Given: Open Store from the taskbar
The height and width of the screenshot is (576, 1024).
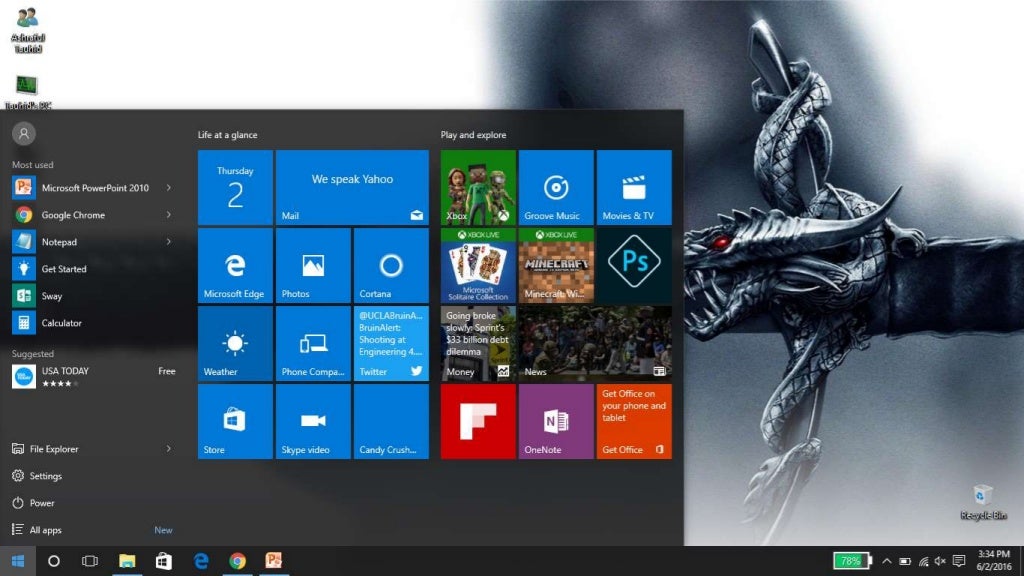Looking at the screenshot, I should (163, 561).
